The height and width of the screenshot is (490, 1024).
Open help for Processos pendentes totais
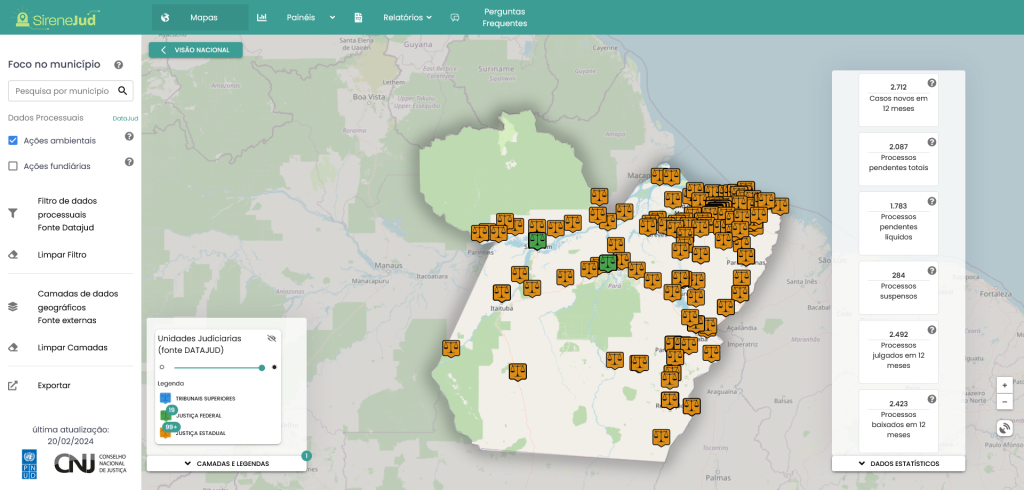[932, 142]
